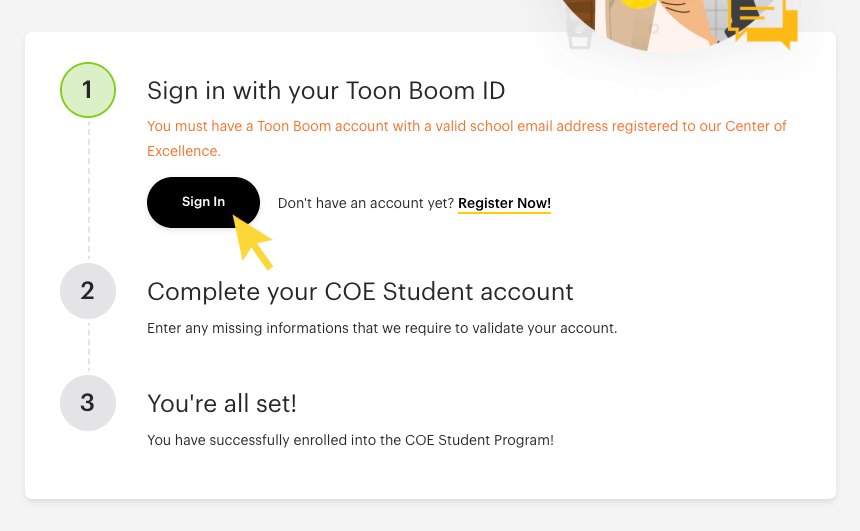Click the orange school email requirement text

click(400, 127)
